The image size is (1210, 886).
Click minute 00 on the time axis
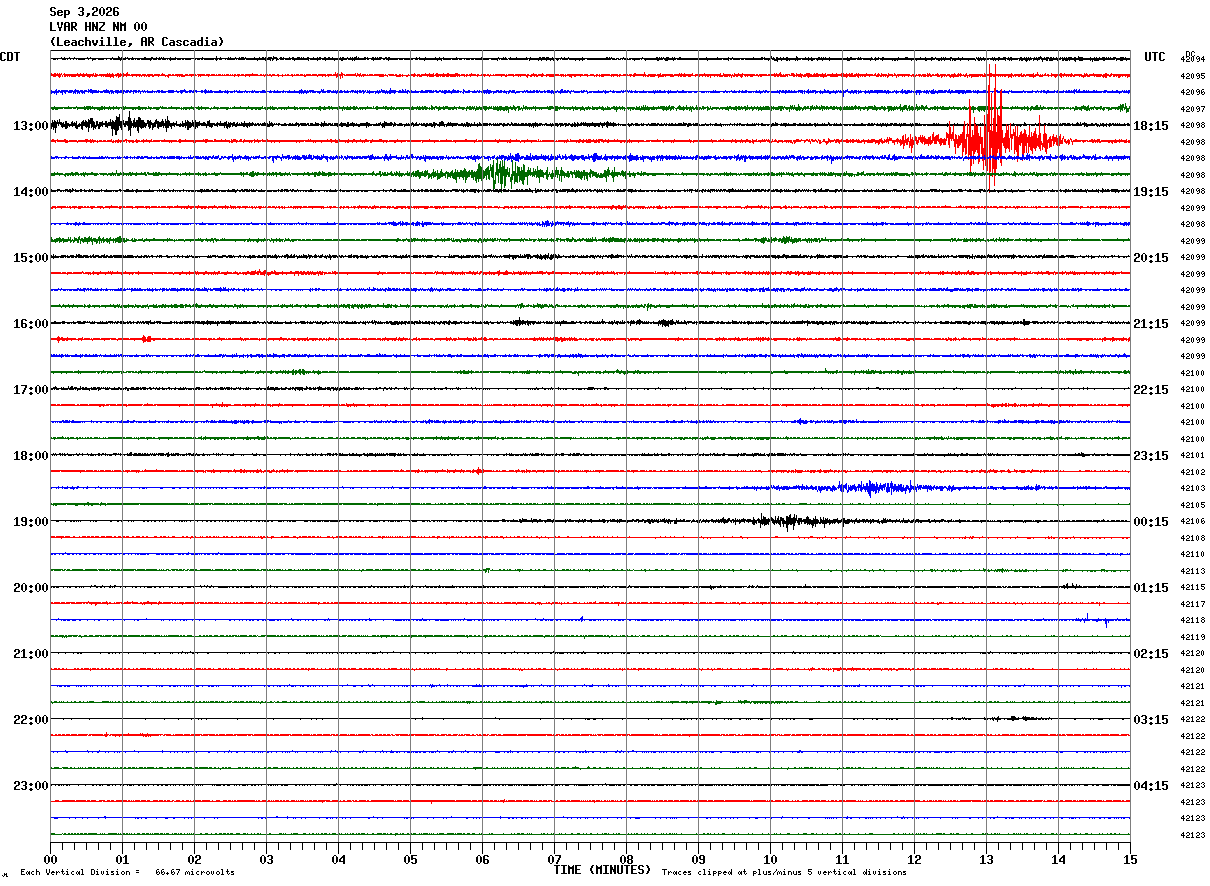50,859
